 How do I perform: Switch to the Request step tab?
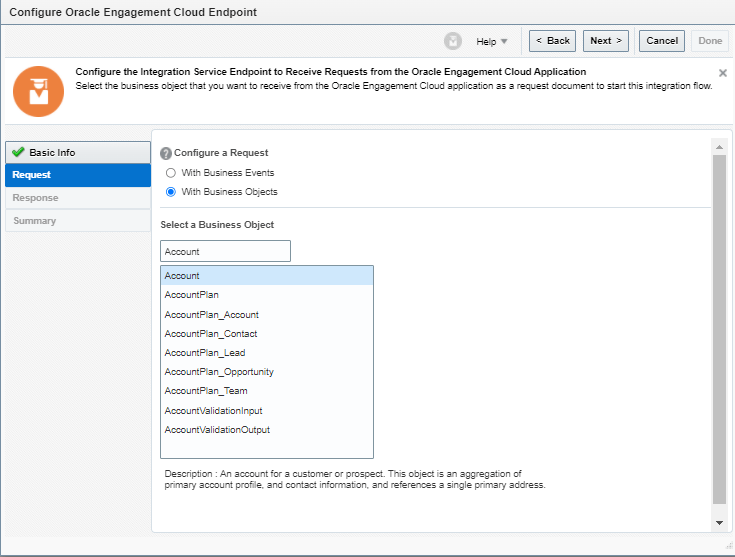[x=77, y=175]
